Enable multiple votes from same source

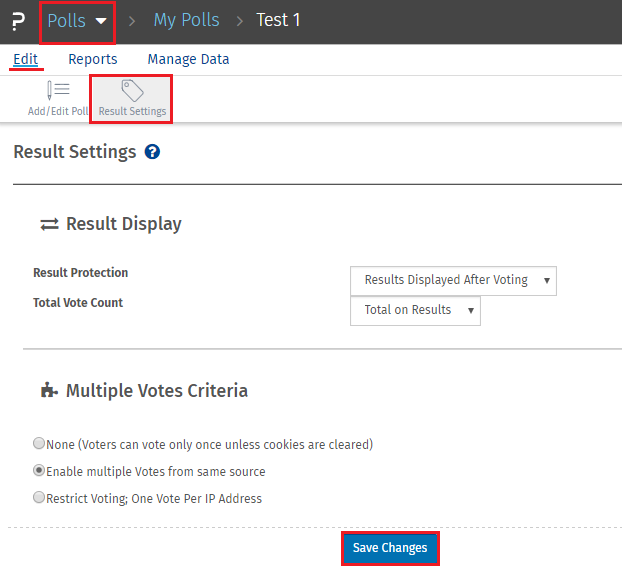click(x=39, y=471)
